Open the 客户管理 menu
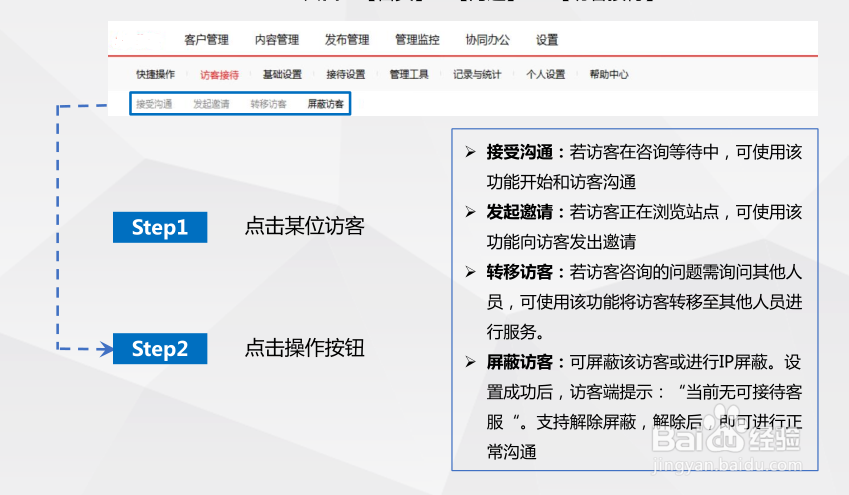This screenshot has width=849, height=495. (206, 40)
